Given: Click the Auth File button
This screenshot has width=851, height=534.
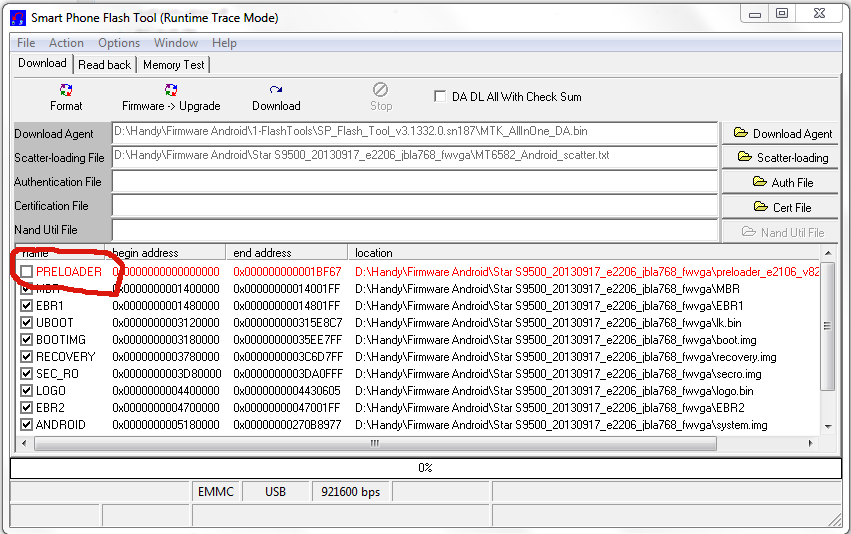Looking at the screenshot, I should [x=780, y=182].
